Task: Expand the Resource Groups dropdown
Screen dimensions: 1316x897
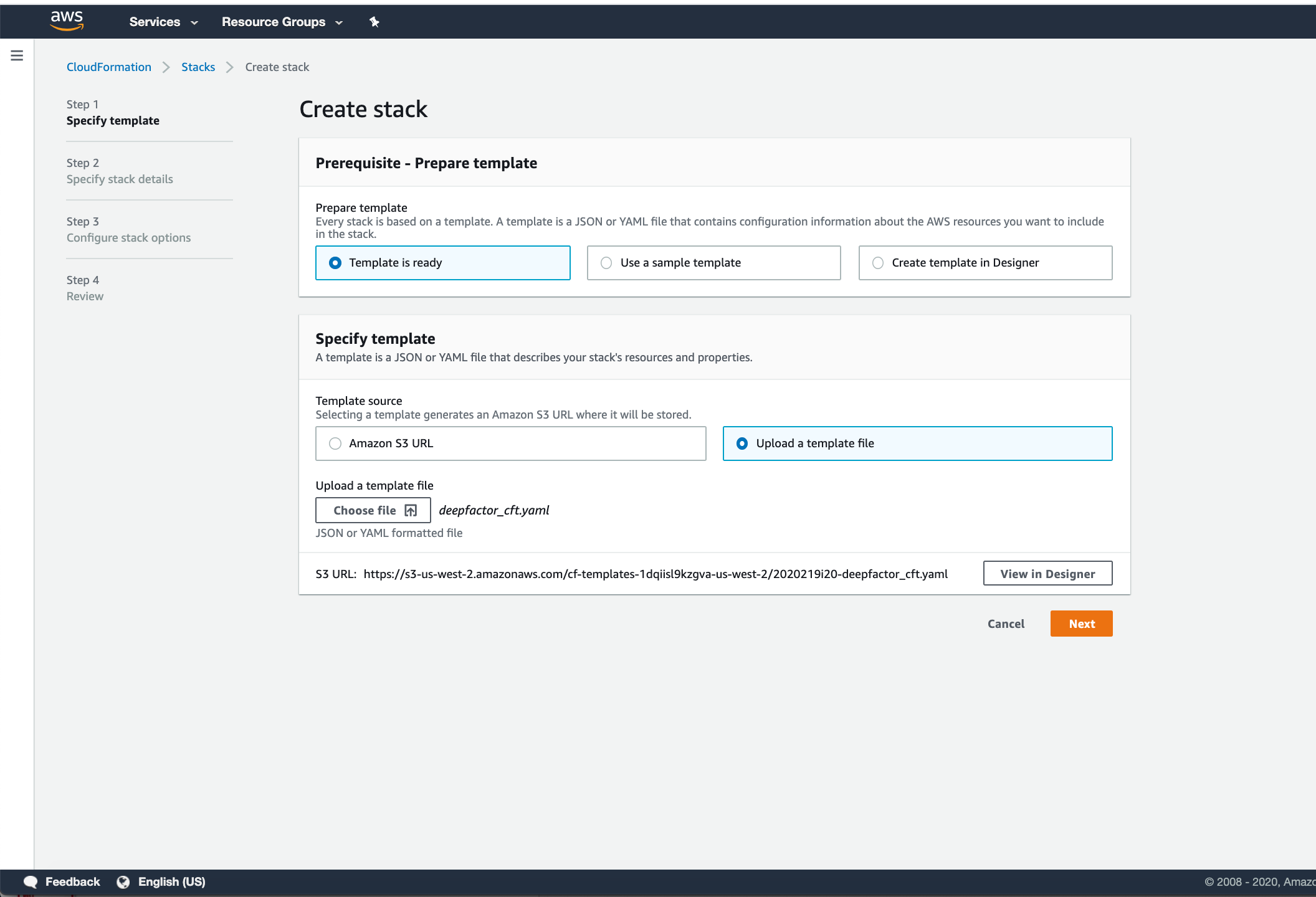Action: (282, 22)
